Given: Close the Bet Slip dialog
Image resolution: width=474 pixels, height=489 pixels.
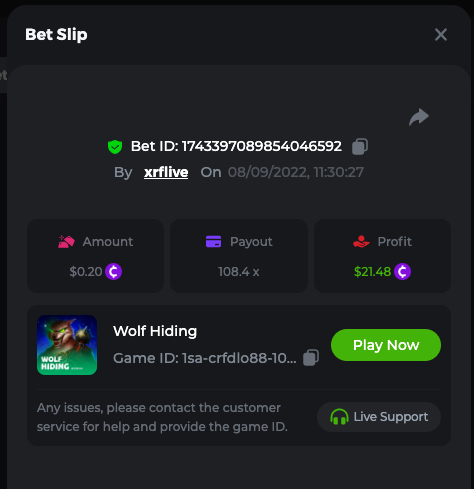Looking at the screenshot, I should [x=441, y=34].
